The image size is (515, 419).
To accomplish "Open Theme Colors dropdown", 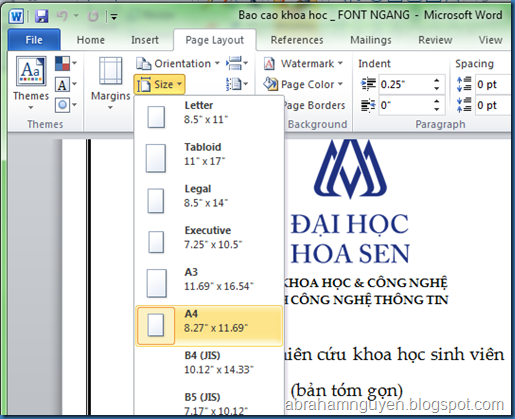I will (x=66, y=63).
